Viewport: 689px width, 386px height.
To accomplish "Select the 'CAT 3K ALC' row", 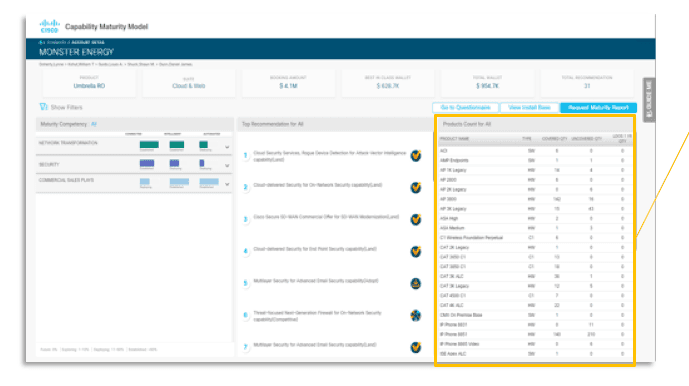I will 535,277.
